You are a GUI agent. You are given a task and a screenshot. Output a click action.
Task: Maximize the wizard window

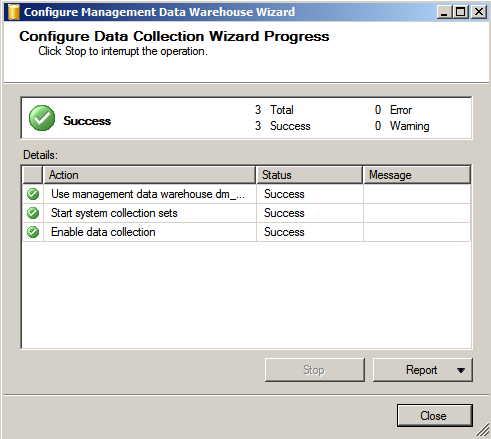pyautogui.click(x=461, y=12)
